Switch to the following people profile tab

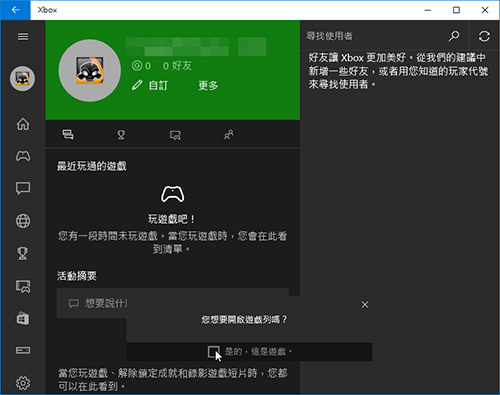click(x=229, y=135)
